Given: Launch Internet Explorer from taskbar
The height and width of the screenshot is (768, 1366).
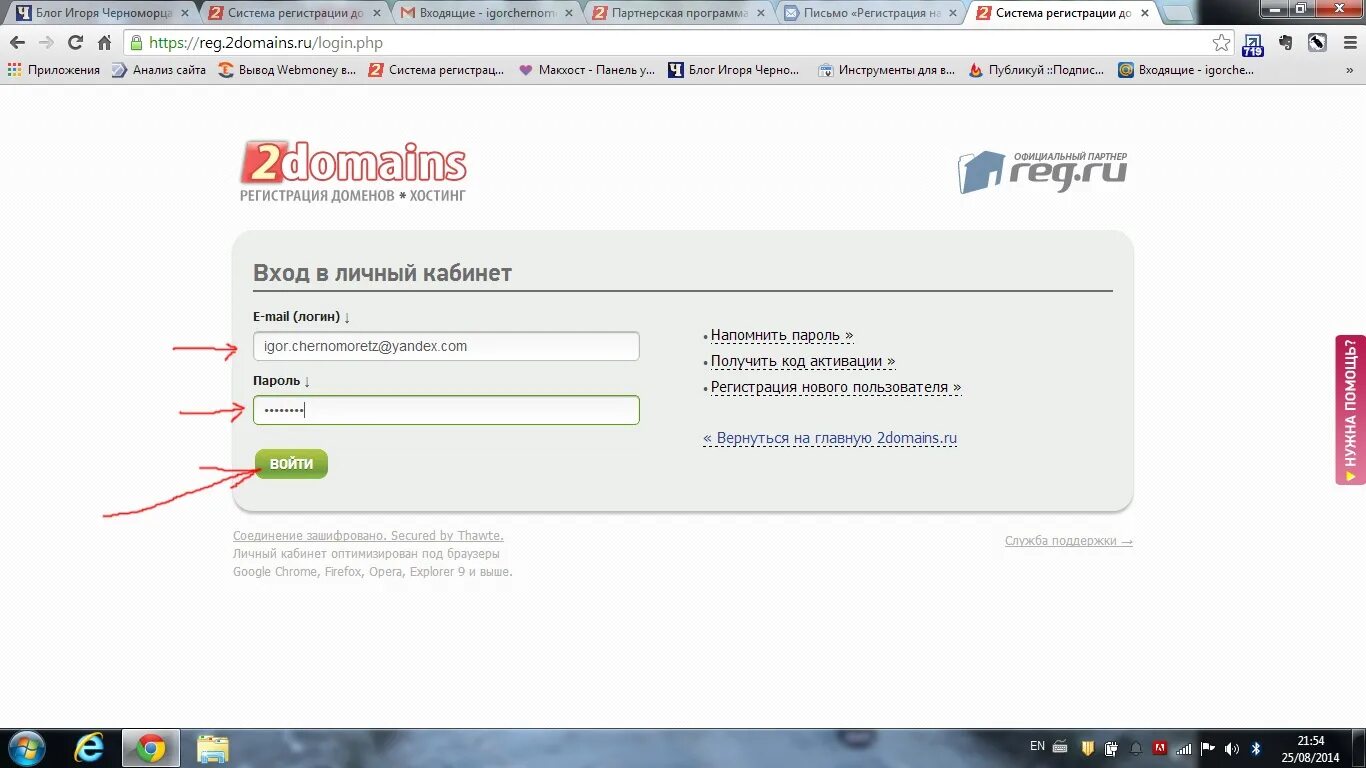Looking at the screenshot, I should click(89, 748).
